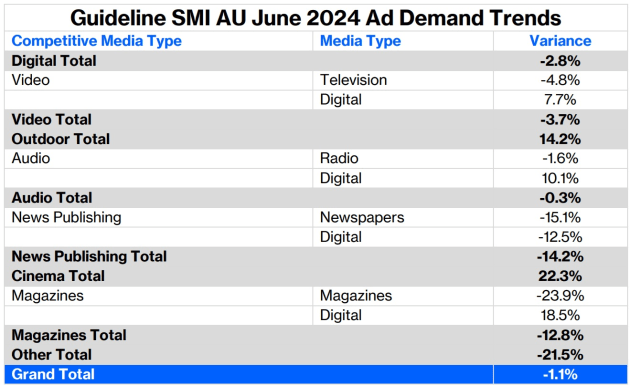This screenshot has width=630, height=385.
Task: Select the 'Grand Total' row label
Action: (x=53, y=374)
